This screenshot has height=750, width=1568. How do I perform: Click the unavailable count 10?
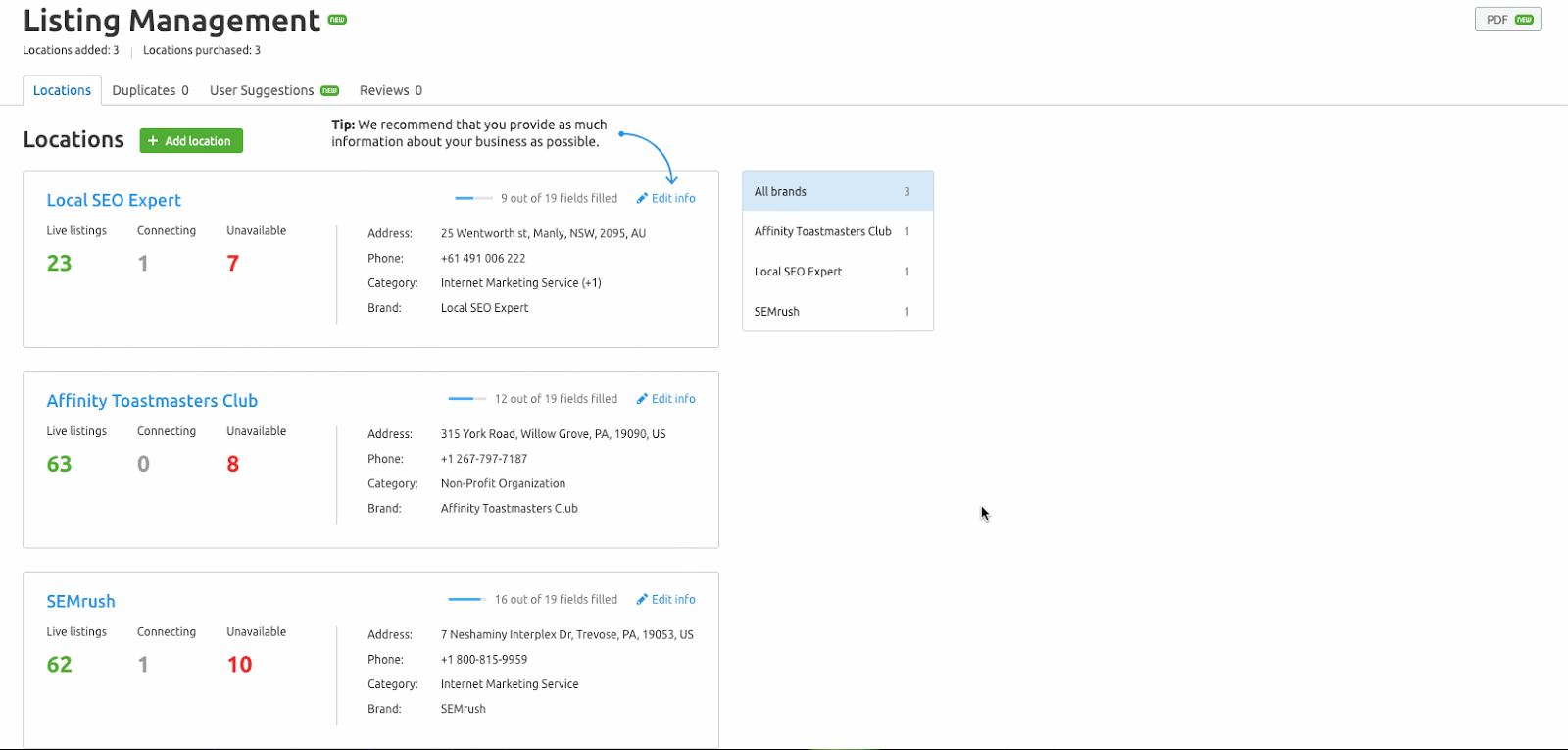pyautogui.click(x=239, y=664)
